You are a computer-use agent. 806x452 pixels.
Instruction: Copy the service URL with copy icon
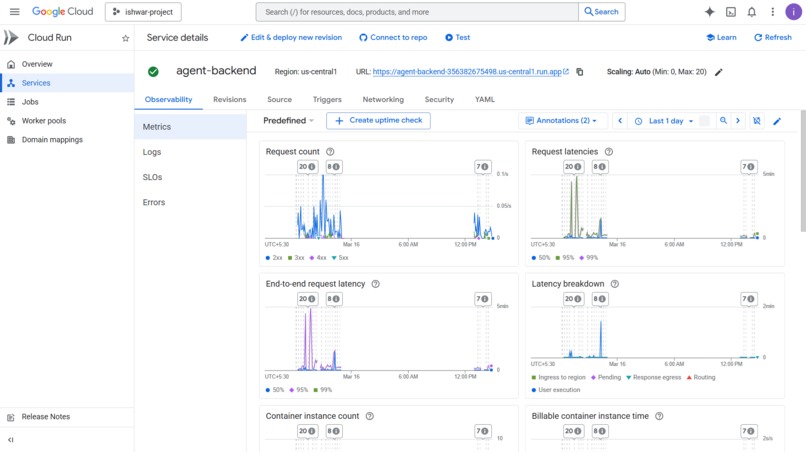click(579, 72)
